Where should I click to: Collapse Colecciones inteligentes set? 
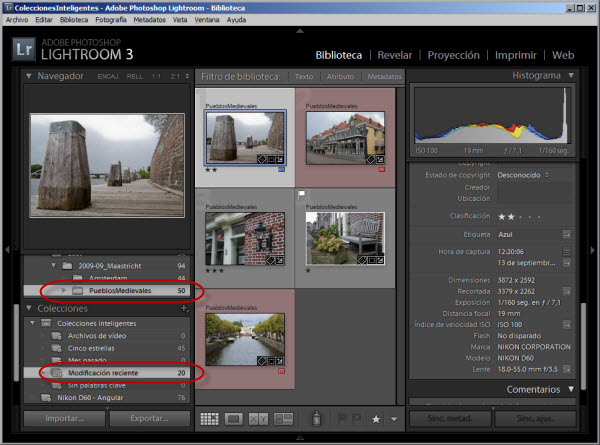tap(33, 323)
